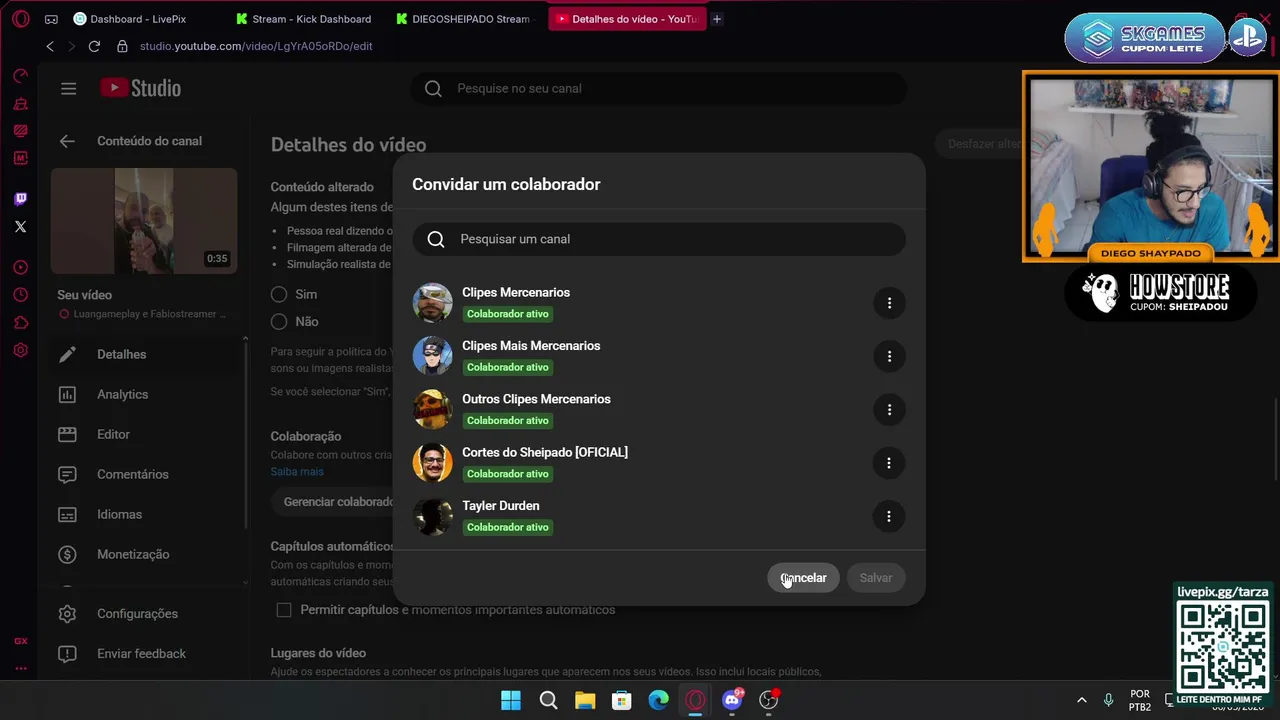
Task: Click the video thumbnail preview
Action: point(144,221)
